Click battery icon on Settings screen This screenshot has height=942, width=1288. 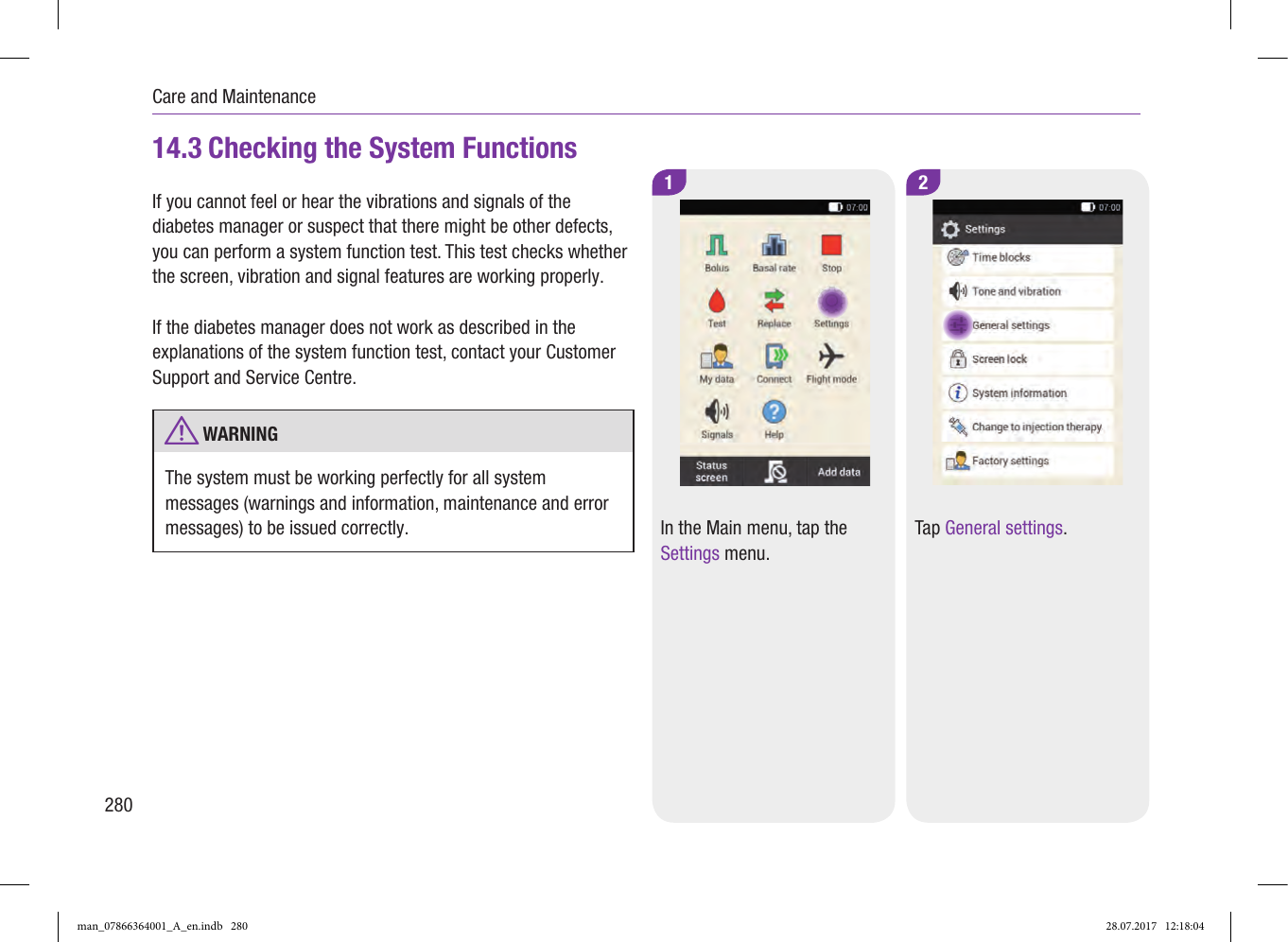click(x=1088, y=207)
